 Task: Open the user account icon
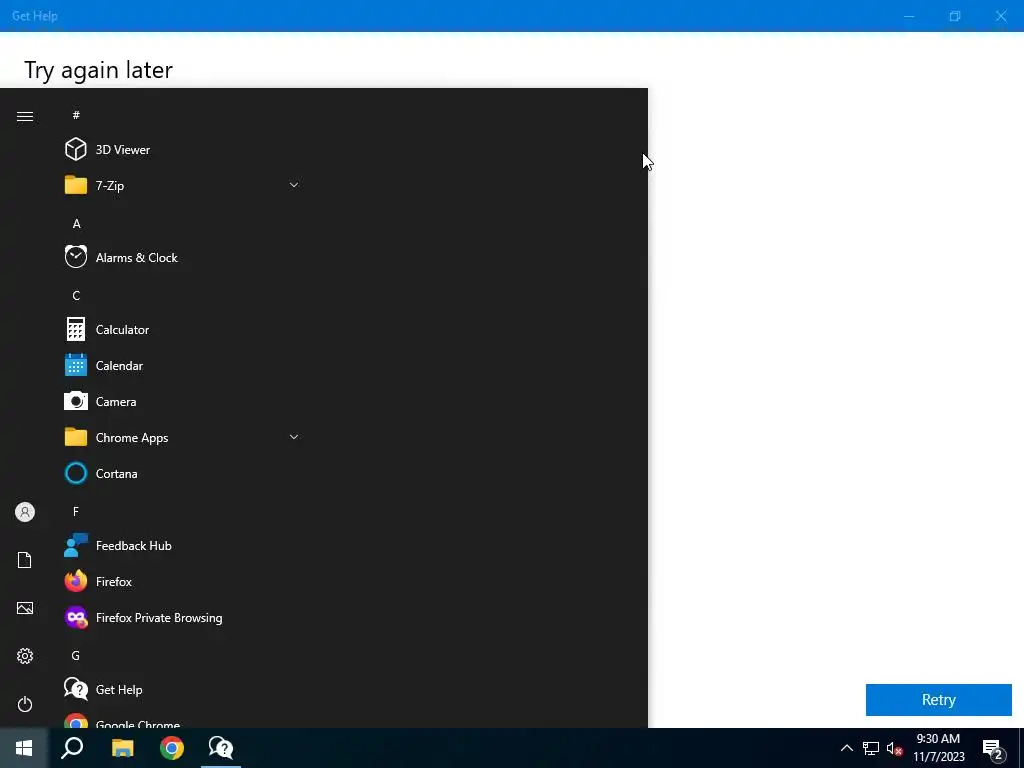click(25, 512)
